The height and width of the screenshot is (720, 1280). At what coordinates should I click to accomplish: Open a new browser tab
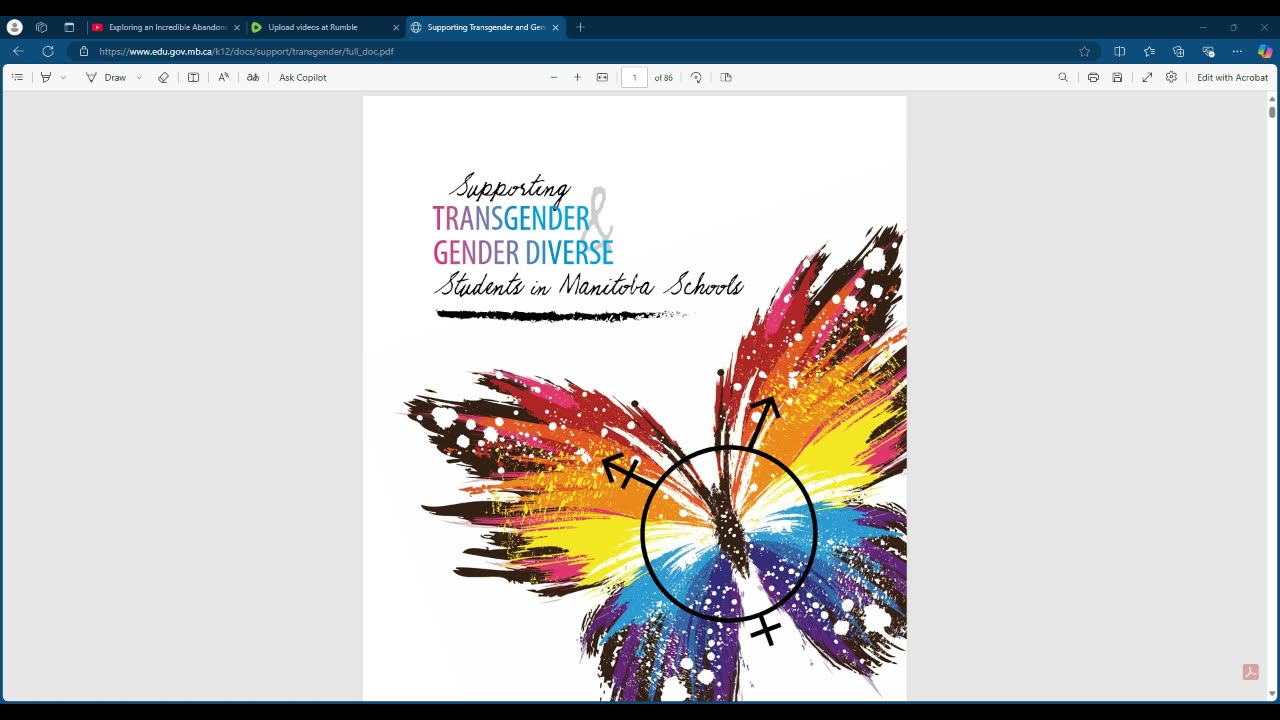tap(580, 27)
